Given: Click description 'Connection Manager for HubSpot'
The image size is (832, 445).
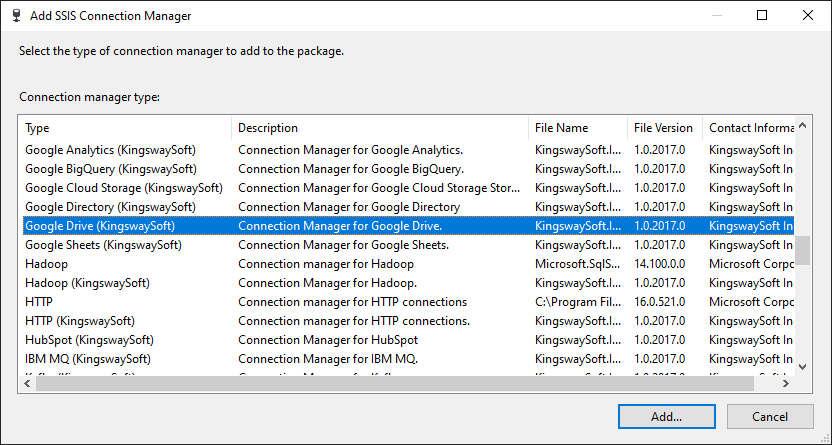Looking at the screenshot, I should tap(328, 340).
